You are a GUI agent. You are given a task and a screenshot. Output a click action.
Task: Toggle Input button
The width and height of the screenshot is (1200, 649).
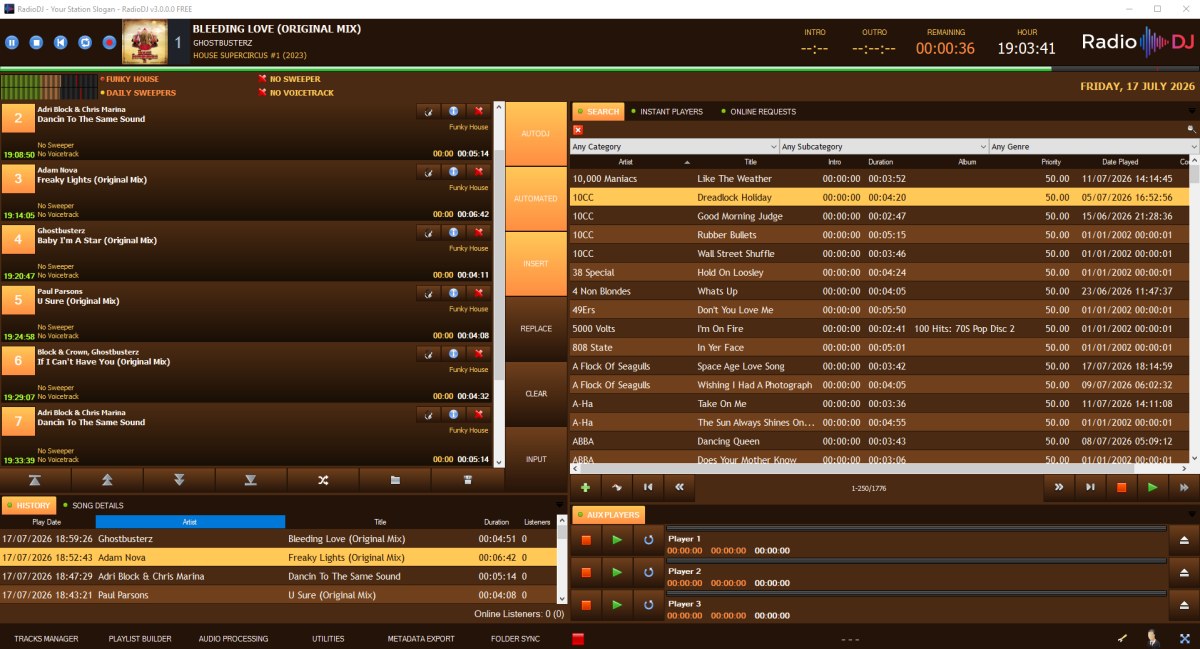tap(536, 459)
